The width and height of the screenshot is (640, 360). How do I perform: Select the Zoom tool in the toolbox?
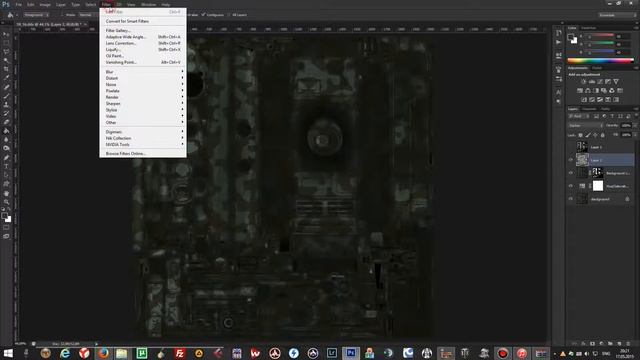pyautogui.click(x=6, y=202)
